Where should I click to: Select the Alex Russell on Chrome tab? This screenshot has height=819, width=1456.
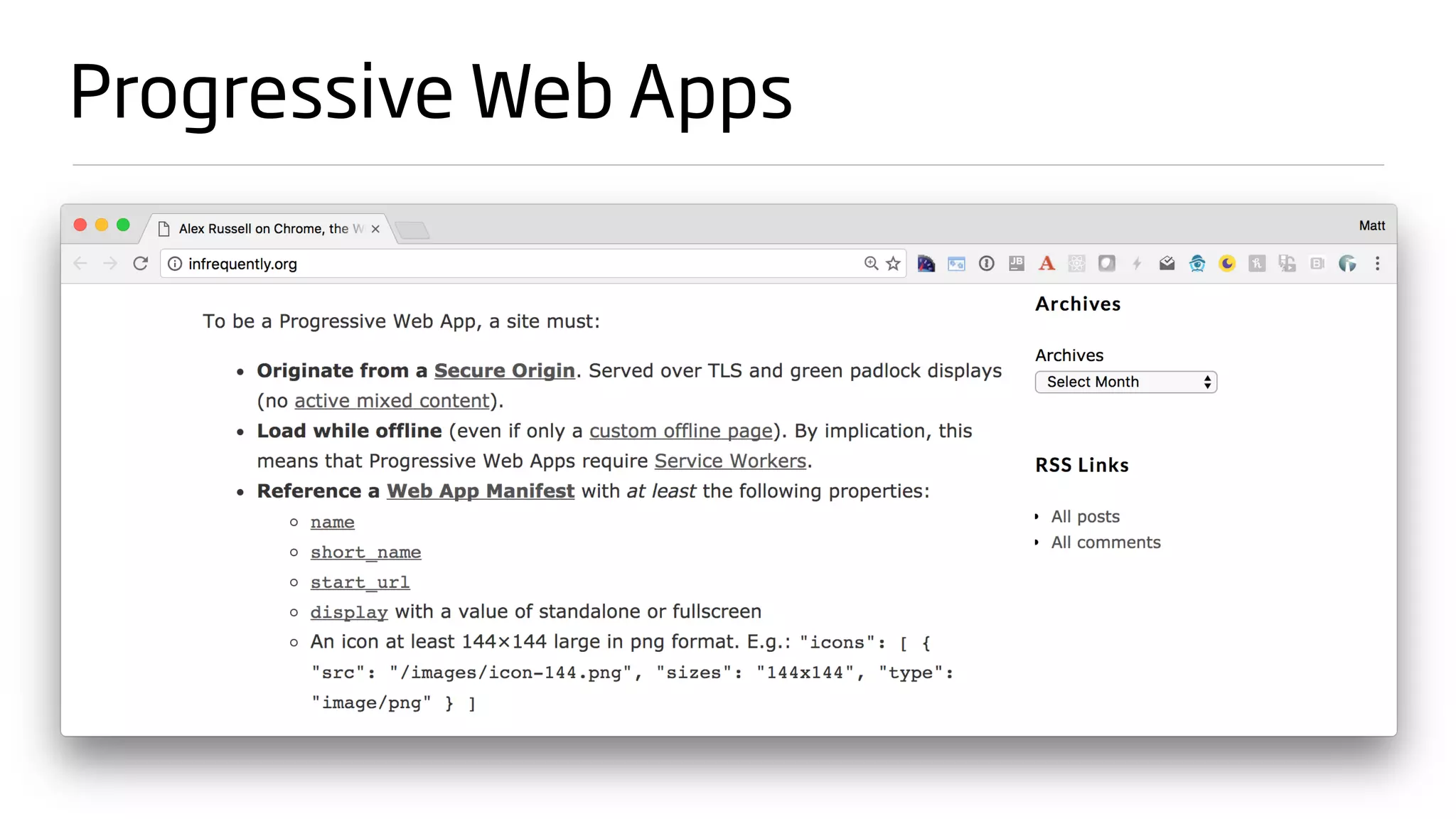point(270,229)
